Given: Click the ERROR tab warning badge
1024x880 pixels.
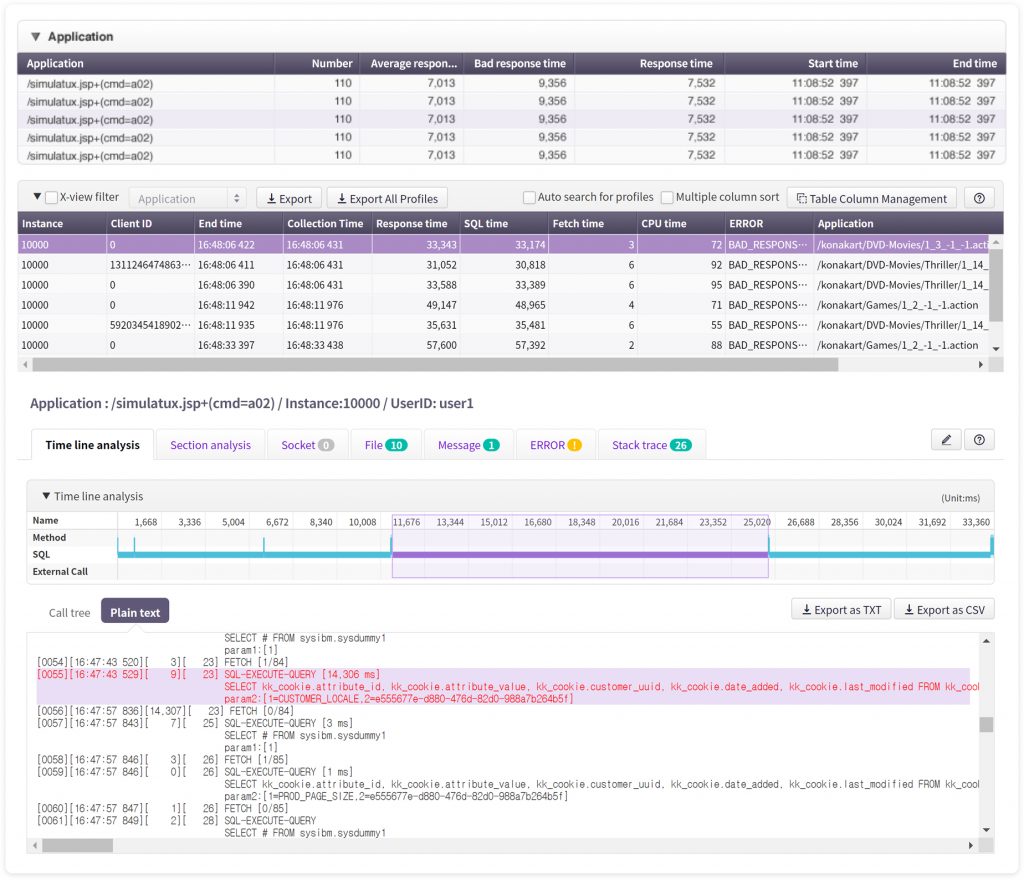Looking at the screenshot, I should tap(575, 445).
